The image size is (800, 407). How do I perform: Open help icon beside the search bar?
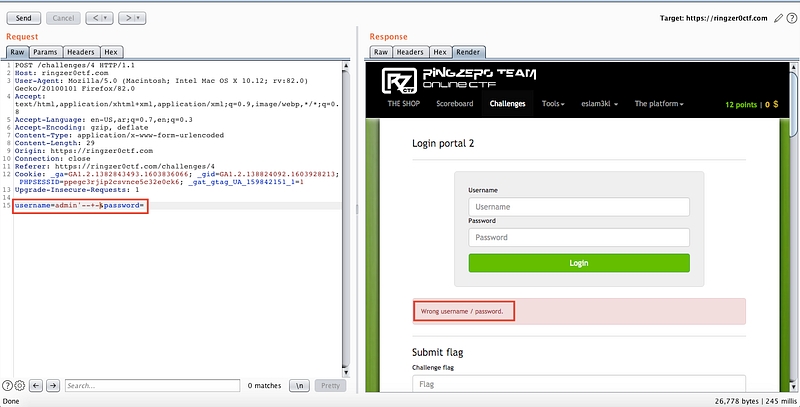pyautogui.click(x=7, y=385)
